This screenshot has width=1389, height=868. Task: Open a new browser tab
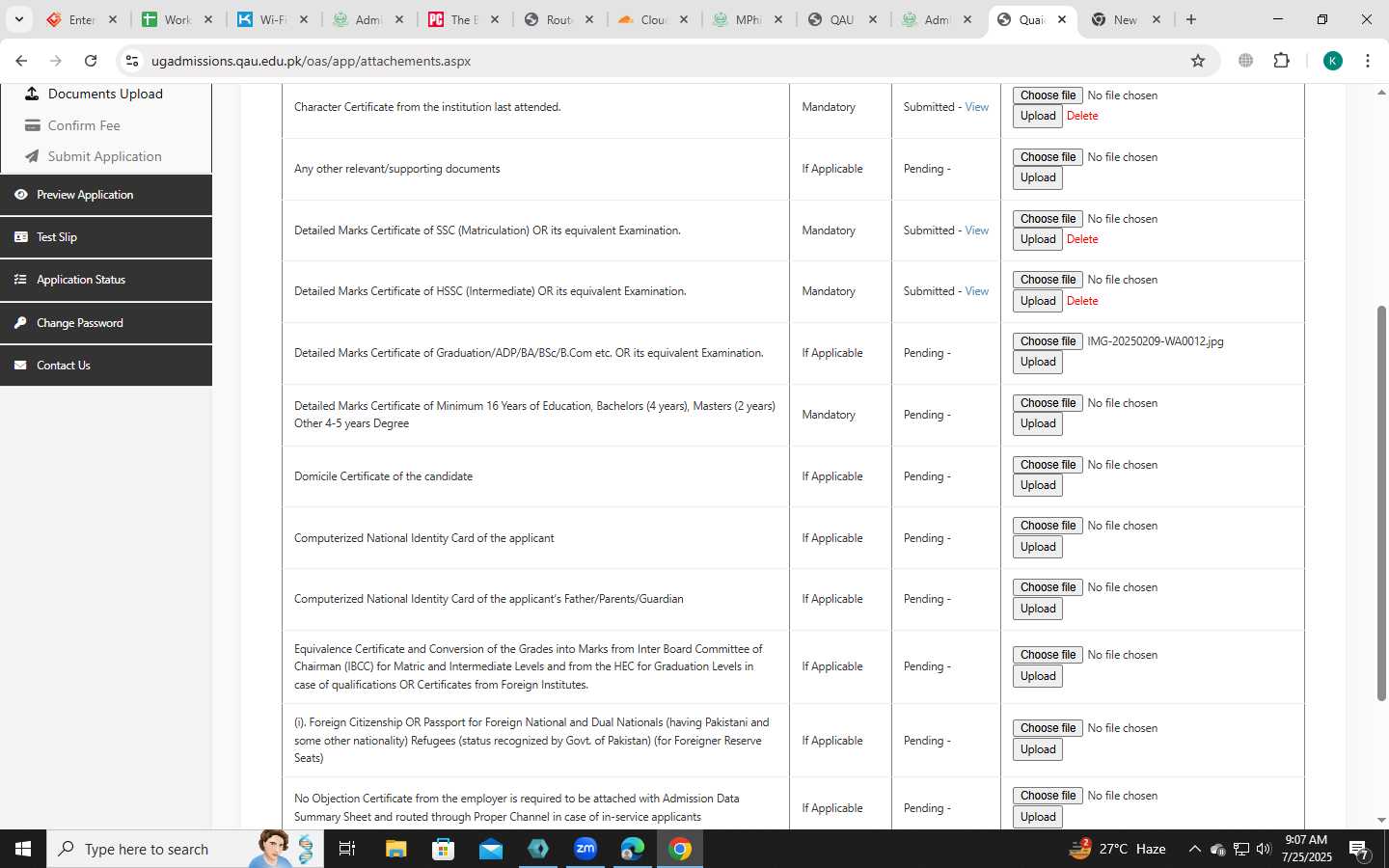pos(1191,19)
